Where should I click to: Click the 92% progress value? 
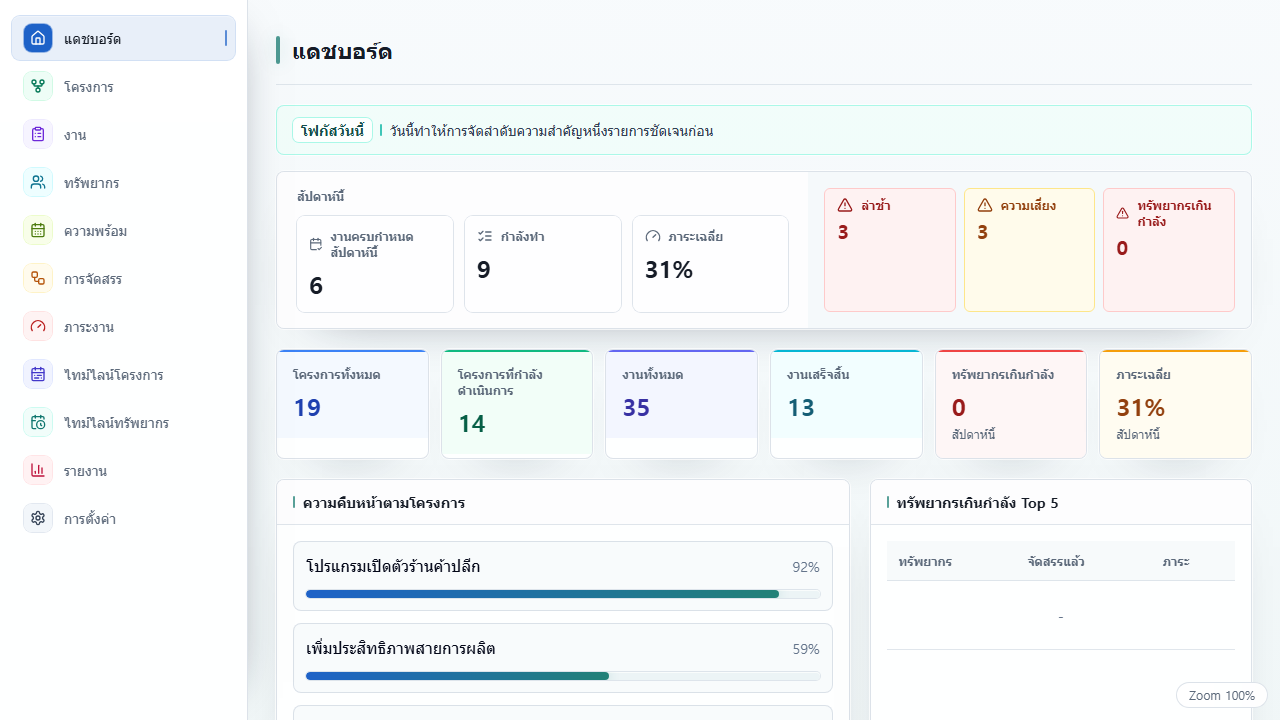click(806, 567)
